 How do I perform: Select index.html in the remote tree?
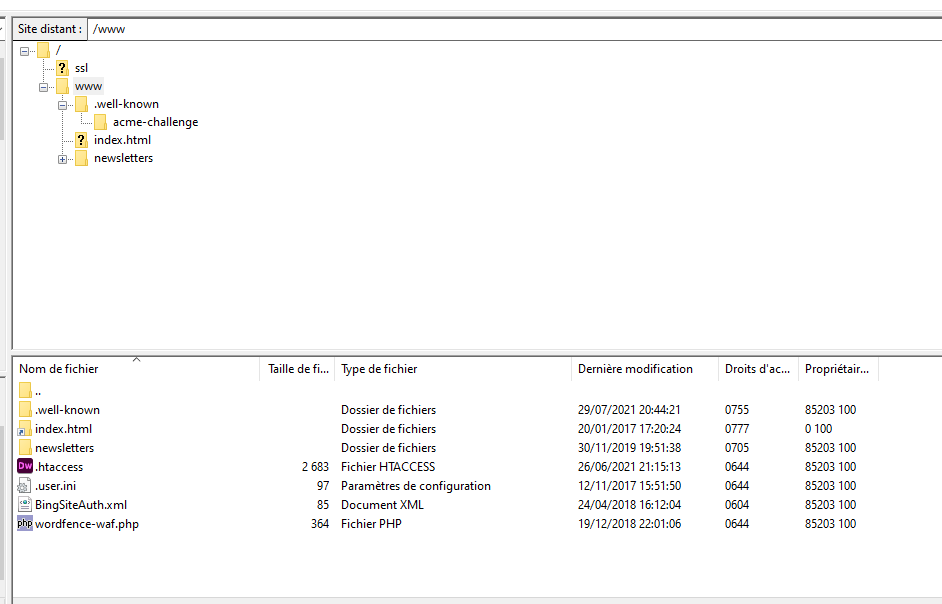(x=122, y=140)
